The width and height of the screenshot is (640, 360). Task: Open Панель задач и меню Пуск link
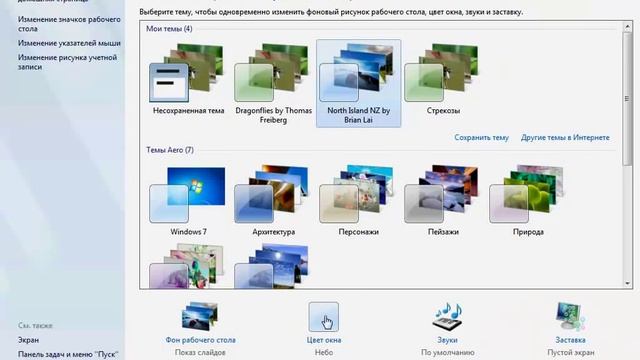(68, 354)
